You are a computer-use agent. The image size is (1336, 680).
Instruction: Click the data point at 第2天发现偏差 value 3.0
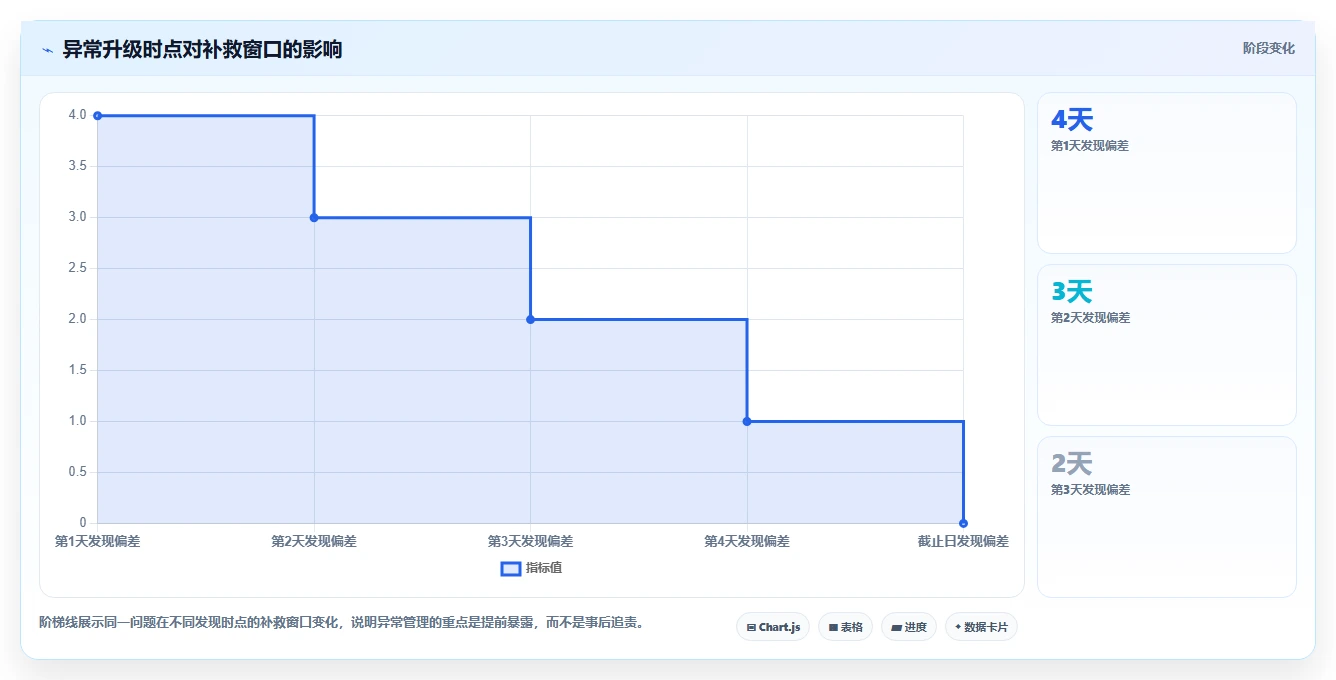pyautogui.click(x=314, y=217)
